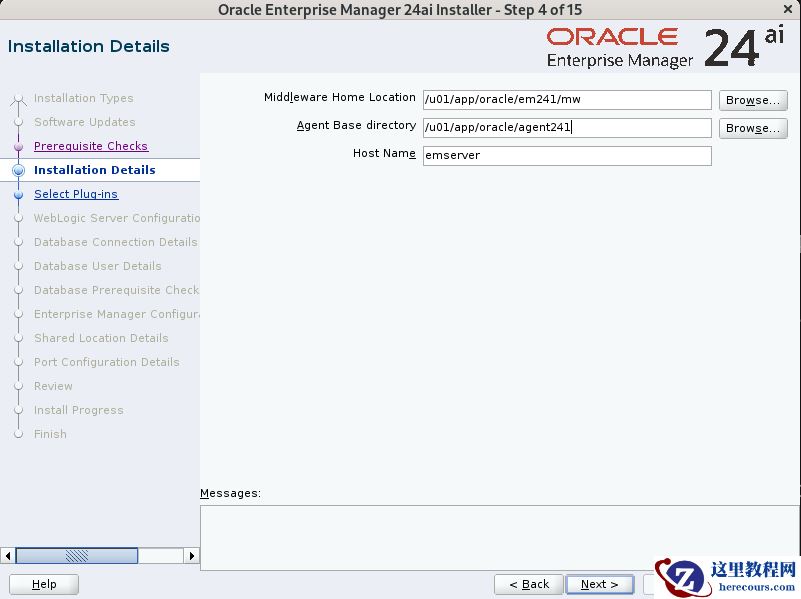The image size is (801, 599).
Task: Click the Messages label
Action: point(230,493)
